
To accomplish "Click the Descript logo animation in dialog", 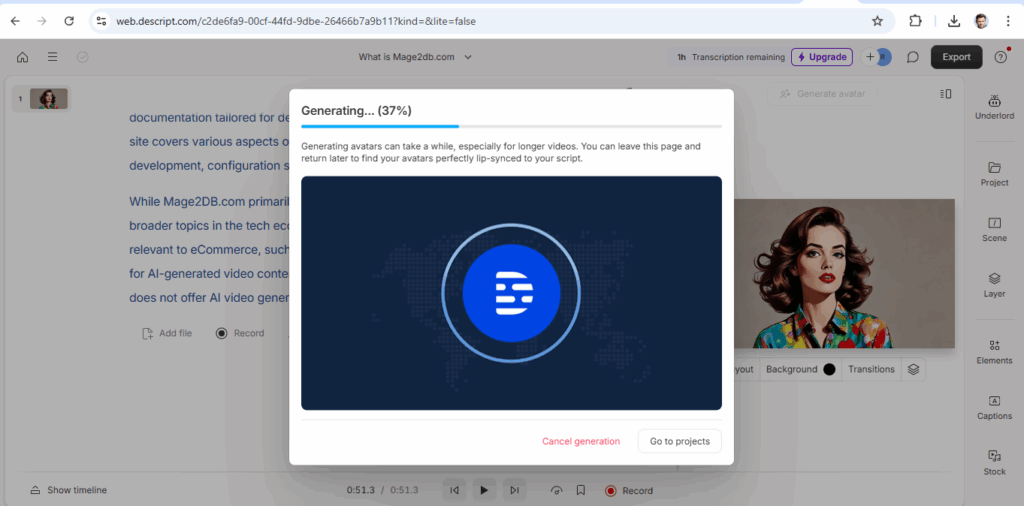I will 511,293.
